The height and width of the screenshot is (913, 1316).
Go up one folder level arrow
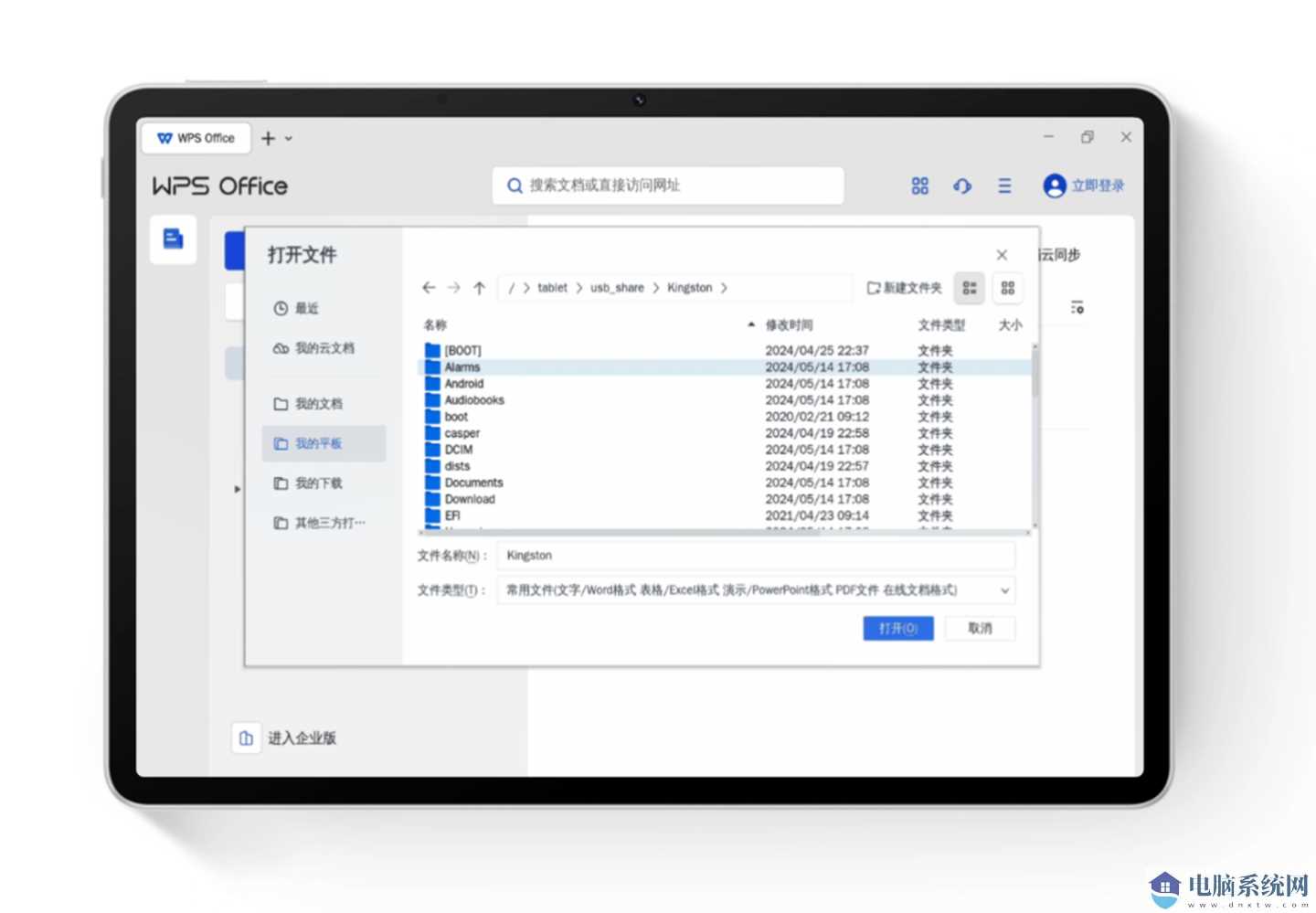click(479, 288)
